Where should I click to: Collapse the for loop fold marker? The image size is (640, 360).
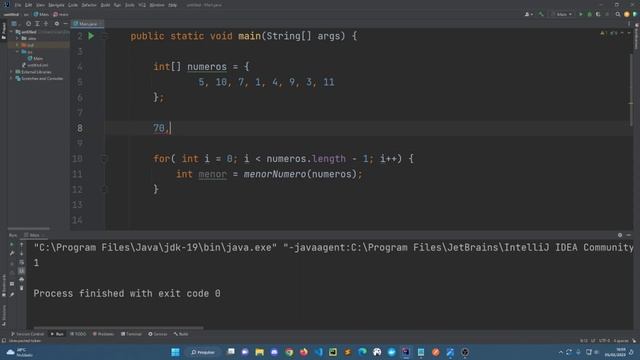pos(104,159)
